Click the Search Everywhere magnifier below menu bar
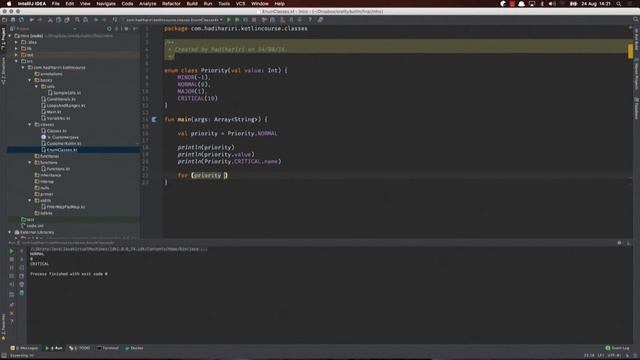Image resolution: width=640 pixels, height=360 pixels. (636, 20)
